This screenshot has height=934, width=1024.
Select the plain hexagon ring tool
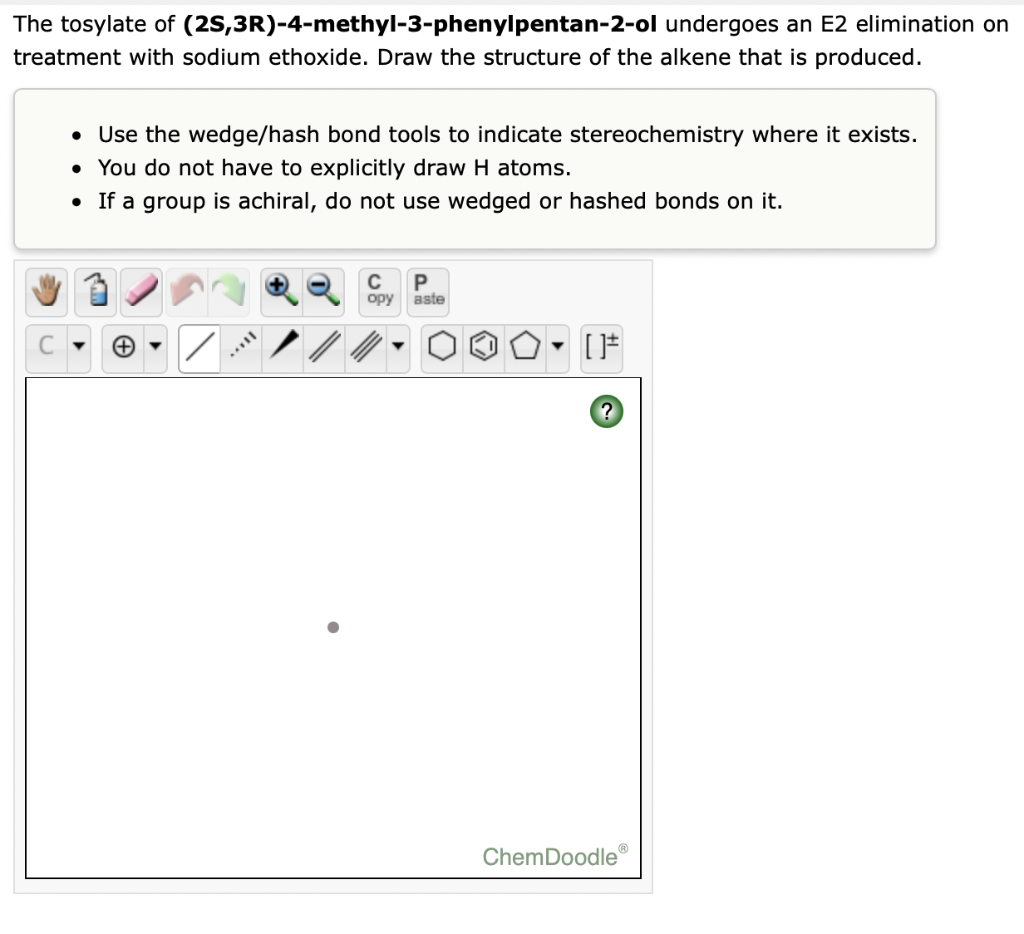click(x=440, y=347)
